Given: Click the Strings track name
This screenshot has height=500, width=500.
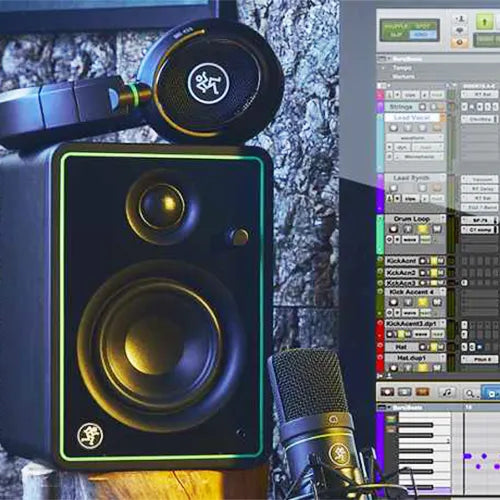Looking at the screenshot, I should 401,107.
